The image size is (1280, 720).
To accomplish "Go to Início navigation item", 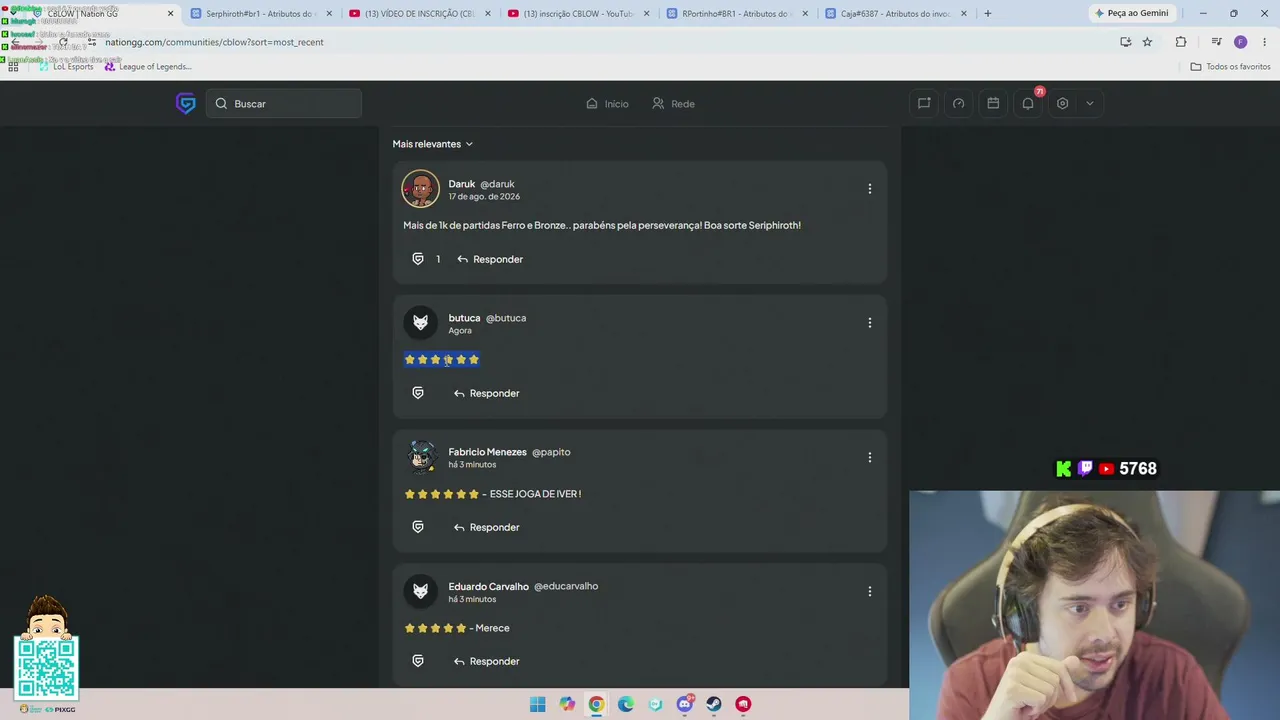I will 607,103.
